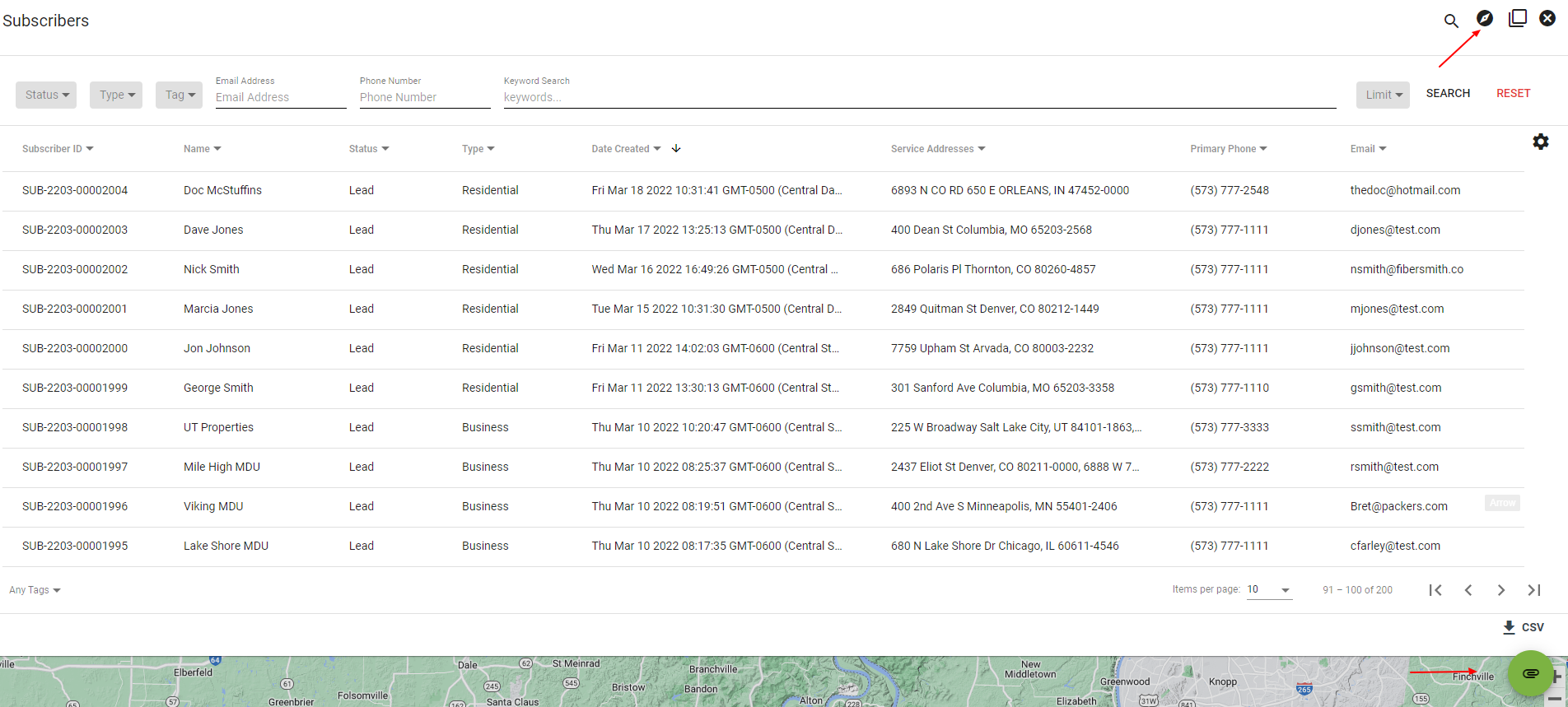Select Jon Johnson row
The image size is (1568, 707).
[x=763, y=348]
